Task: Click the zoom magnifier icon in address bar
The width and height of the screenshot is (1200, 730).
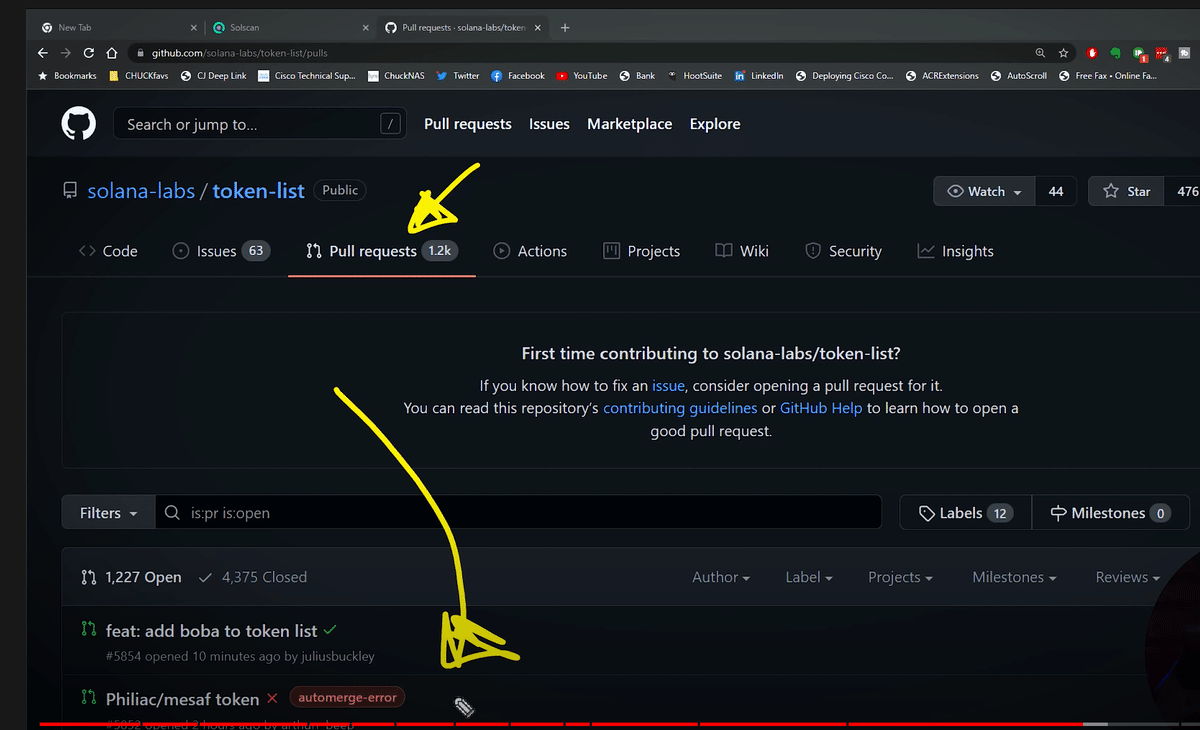Action: (1041, 53)
